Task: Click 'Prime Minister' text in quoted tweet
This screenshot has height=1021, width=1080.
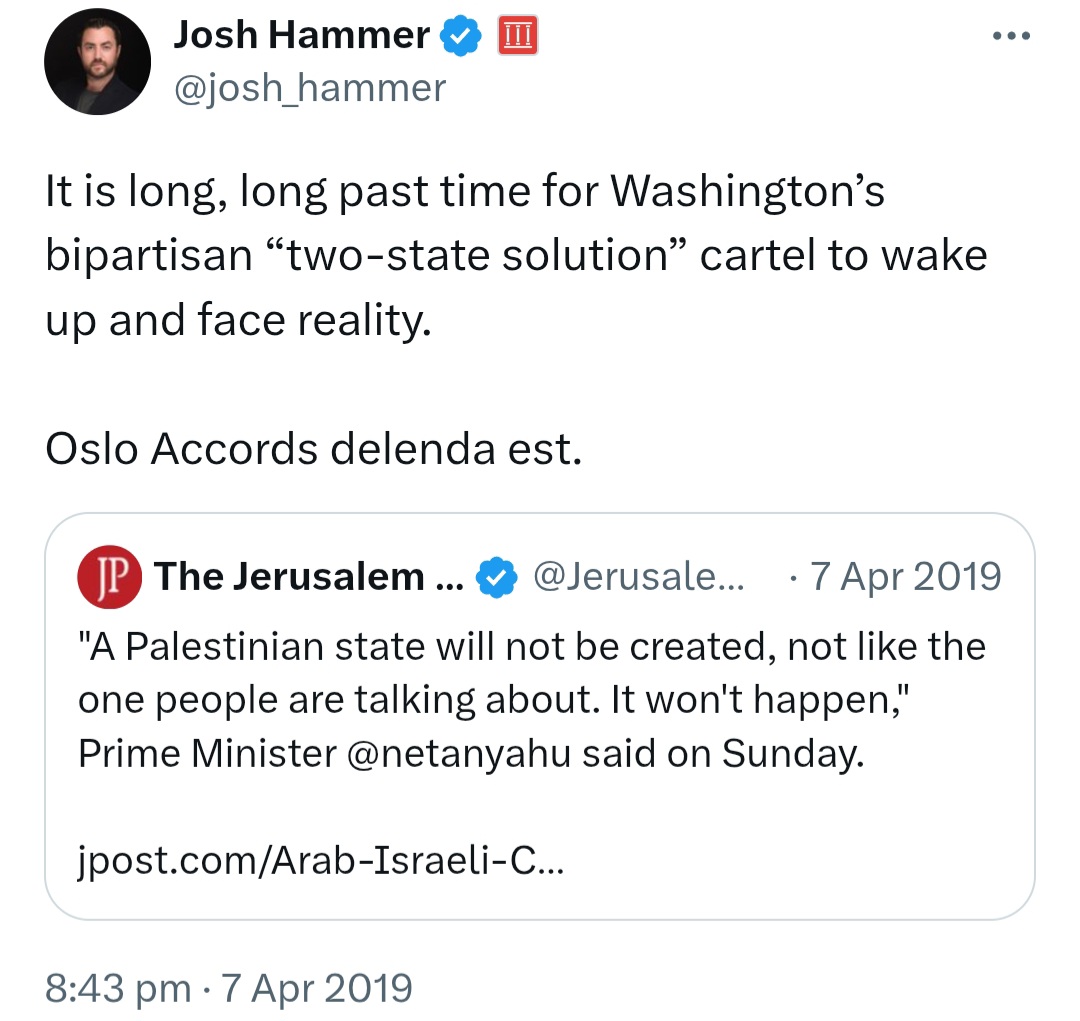Action: click(x=207, y=753)
